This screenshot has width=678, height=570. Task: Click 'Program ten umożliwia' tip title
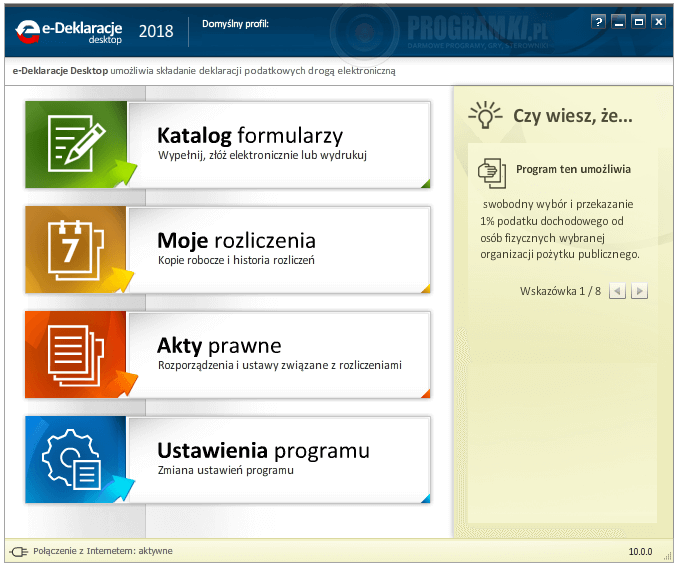pyautogui.click(x=573, y=169)
